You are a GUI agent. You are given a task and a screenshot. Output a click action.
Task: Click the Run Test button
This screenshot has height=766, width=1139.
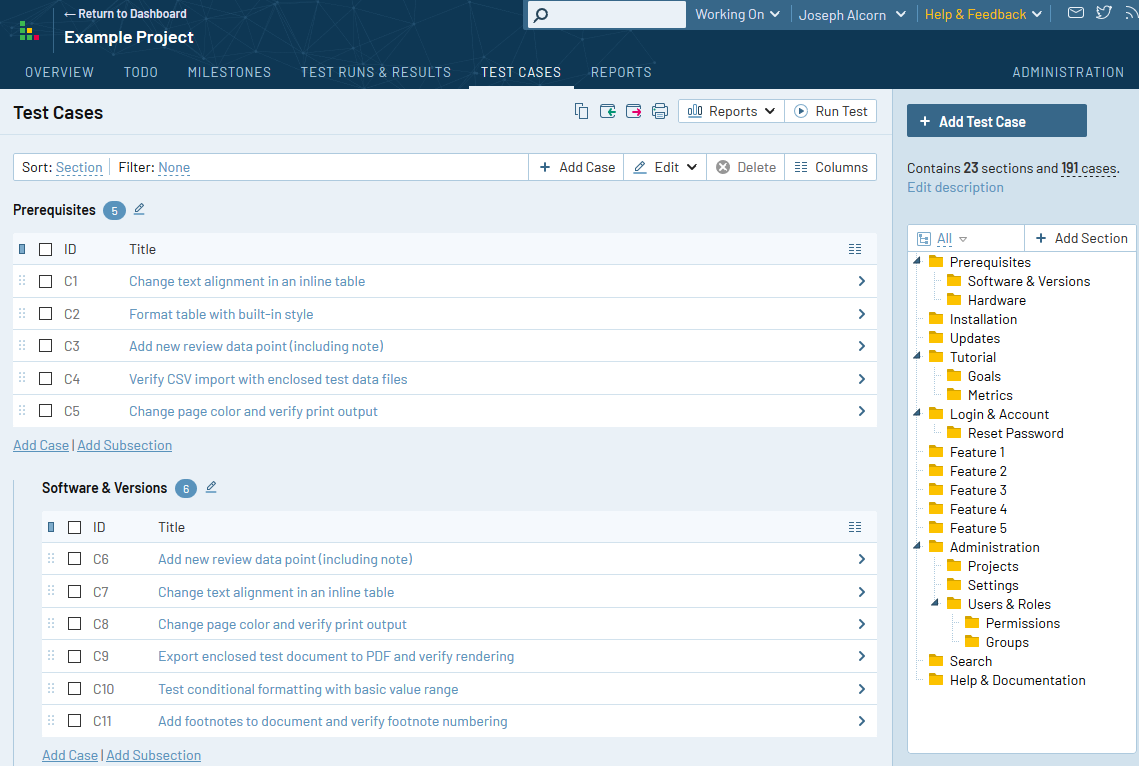click(831, 111)
